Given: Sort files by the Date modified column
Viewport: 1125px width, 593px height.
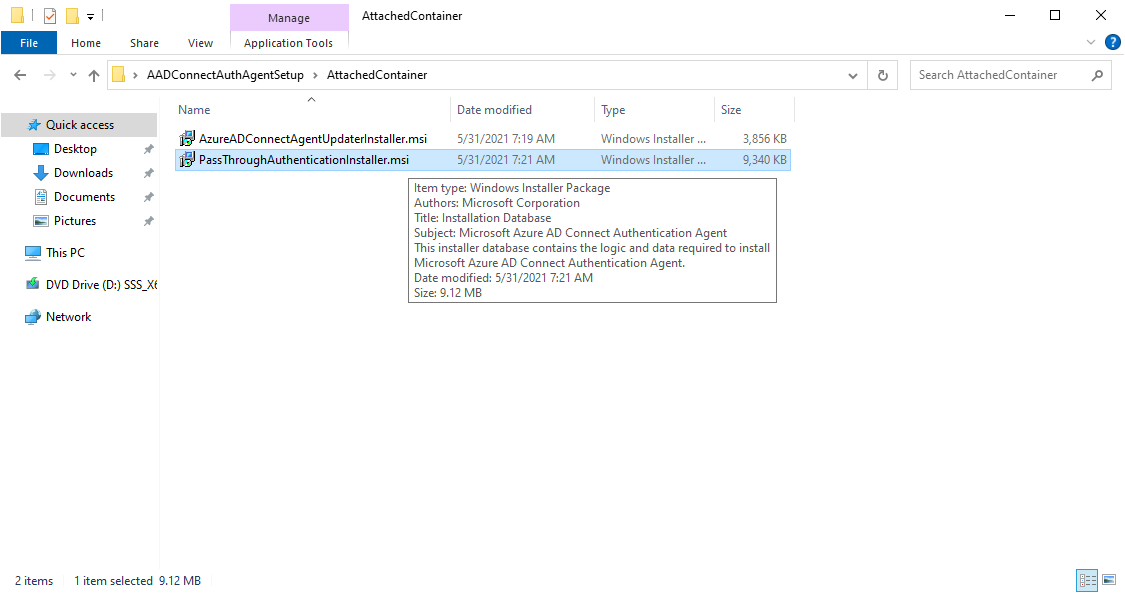Looking at the screenshot, I should click(494, 110).
